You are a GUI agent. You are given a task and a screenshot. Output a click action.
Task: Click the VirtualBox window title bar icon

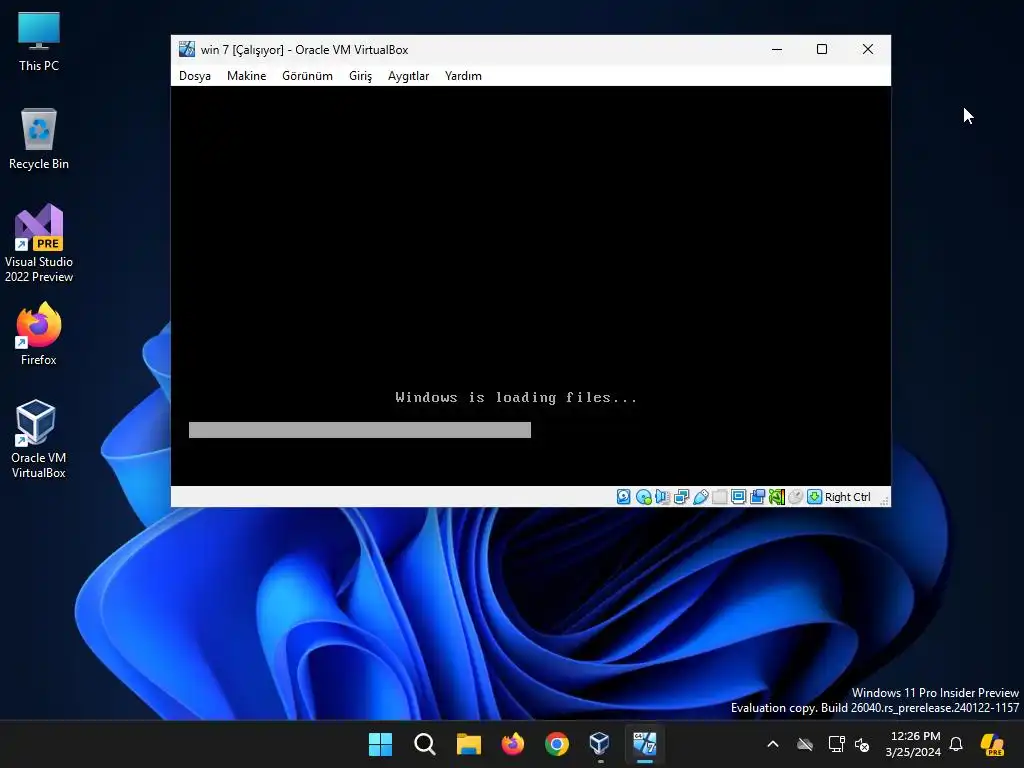187,49
